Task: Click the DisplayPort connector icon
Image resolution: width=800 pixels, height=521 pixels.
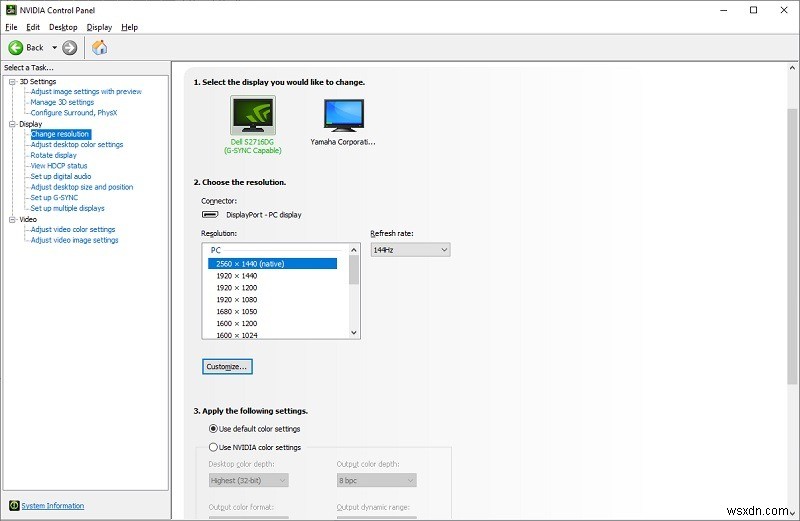Action: click(x=210, y=214)
